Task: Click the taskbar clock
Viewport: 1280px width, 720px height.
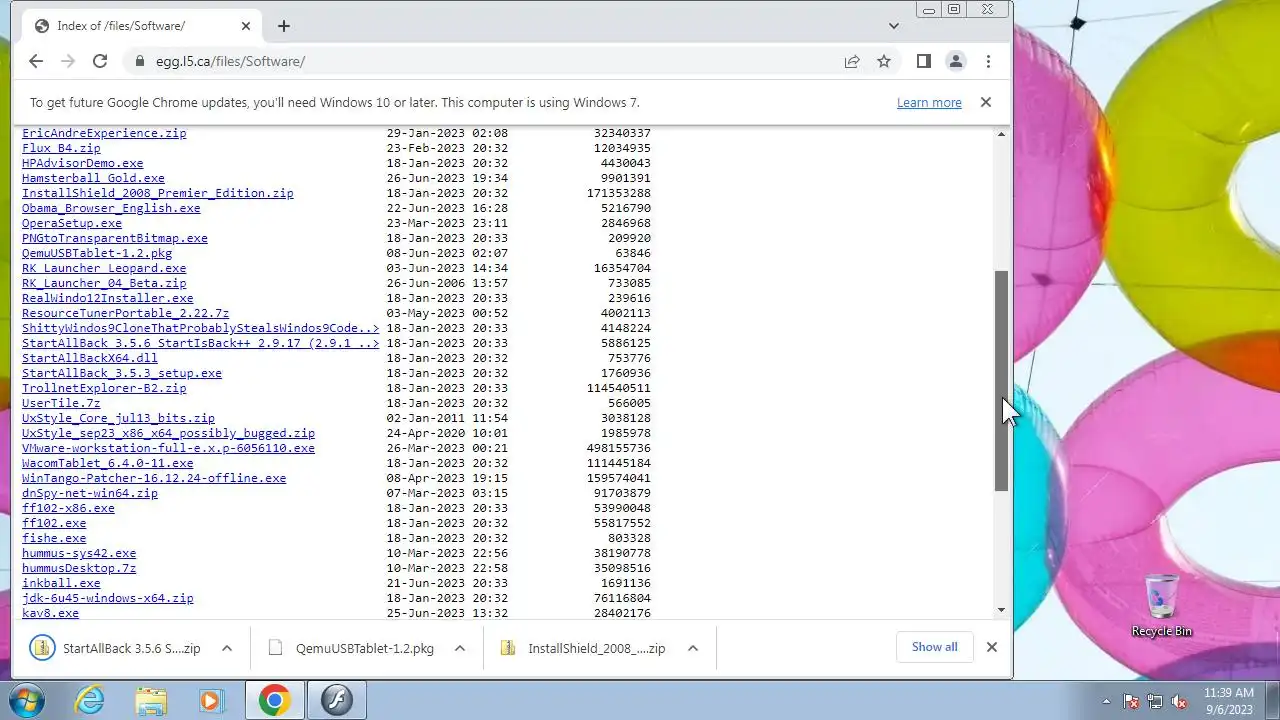Action: [1229, 700]
